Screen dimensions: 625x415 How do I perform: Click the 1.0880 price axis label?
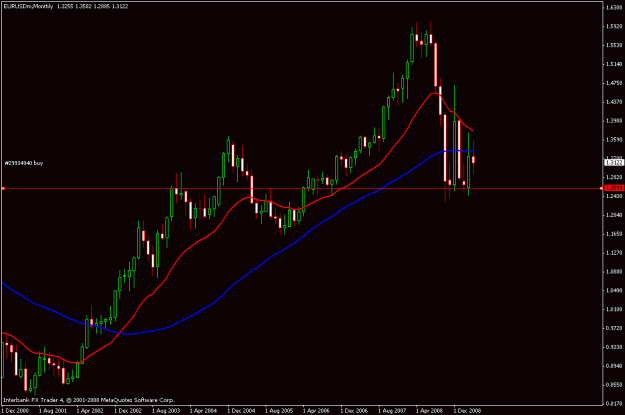[615, 271]
